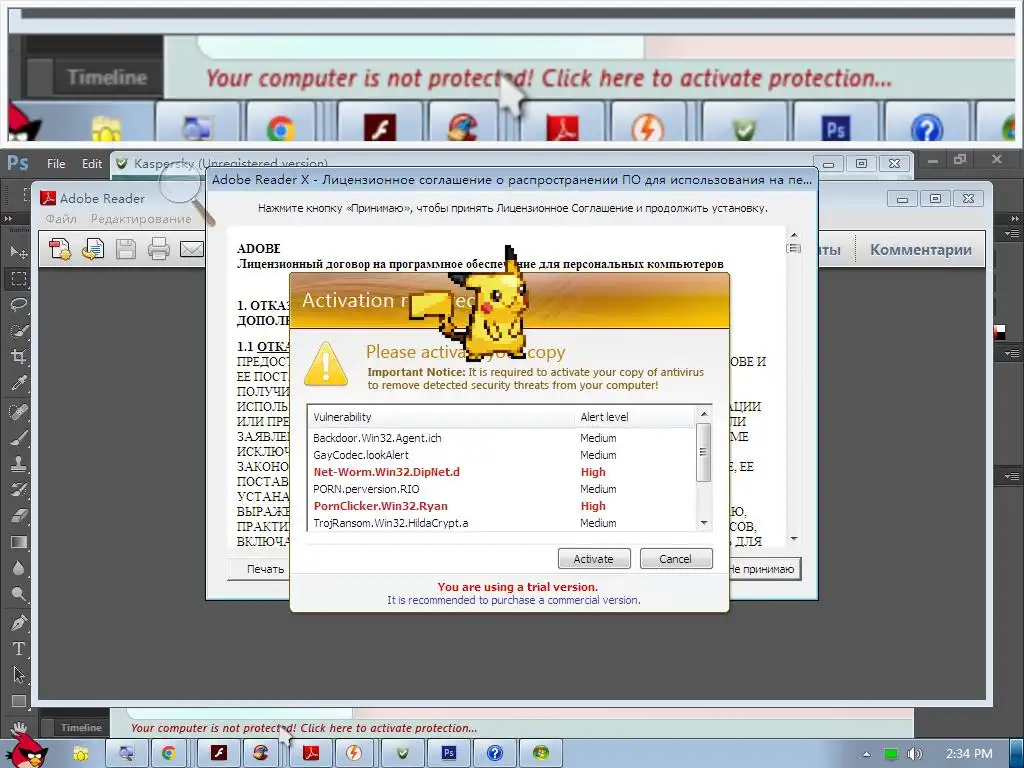The height and width of the screenshot is (768, 1024).
Task: Select the Backdoor.Win32.Agent.ich row
Action: 502,438
